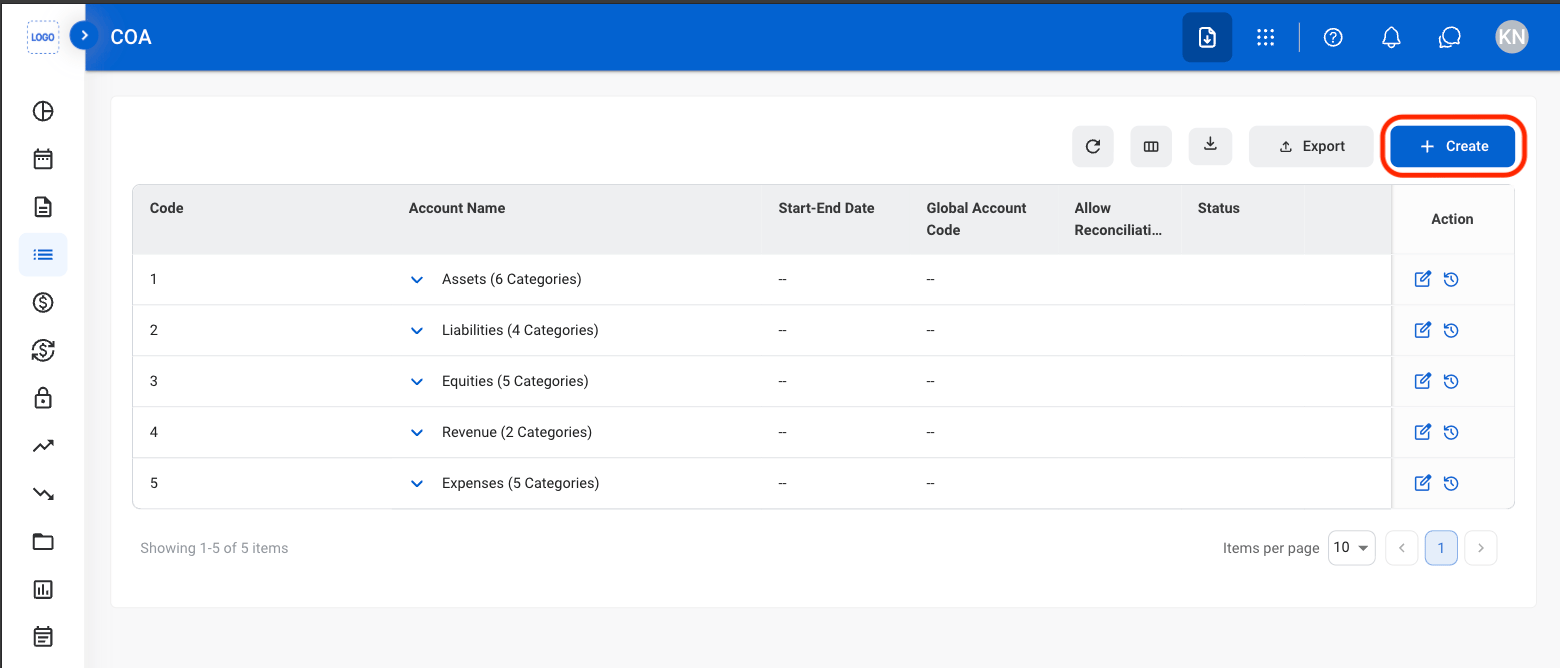Click the Create button
Image resolution: width=1560 pixels, height=668 pixels.
point(1453,146)
